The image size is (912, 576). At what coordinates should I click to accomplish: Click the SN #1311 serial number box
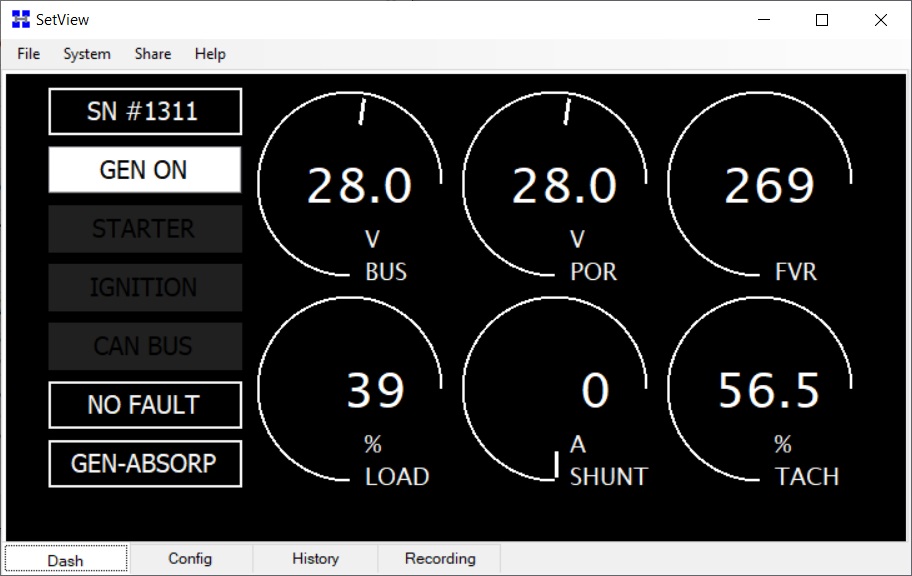[x=145, y=112]
